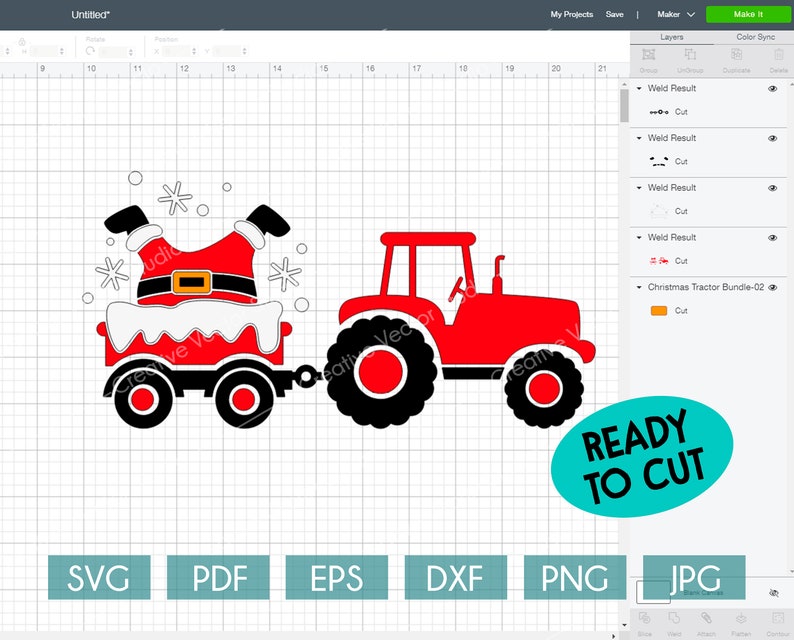Screen dimensions: 794x640
Task: Toggle visibility of trailer hitch Weld Result layer
Action: coord(772,89)
